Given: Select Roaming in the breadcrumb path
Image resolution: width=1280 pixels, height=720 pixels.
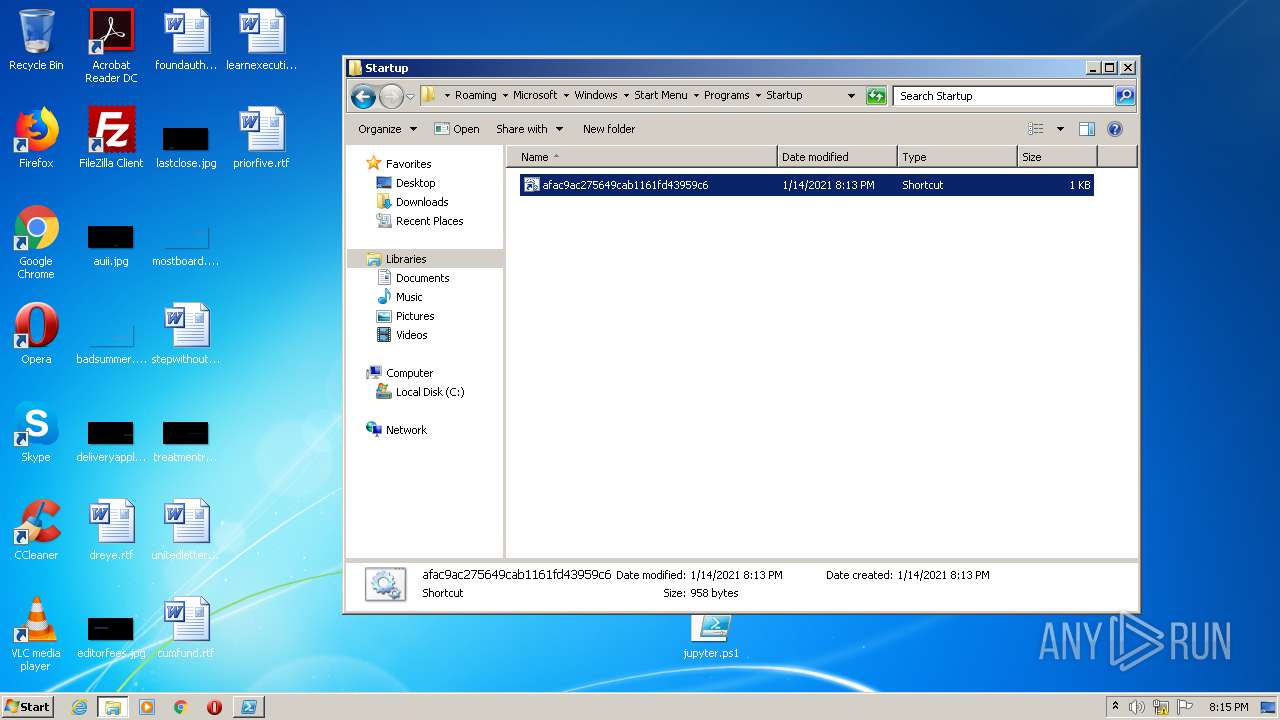Looking at the screenshot, I should point(475,96).
